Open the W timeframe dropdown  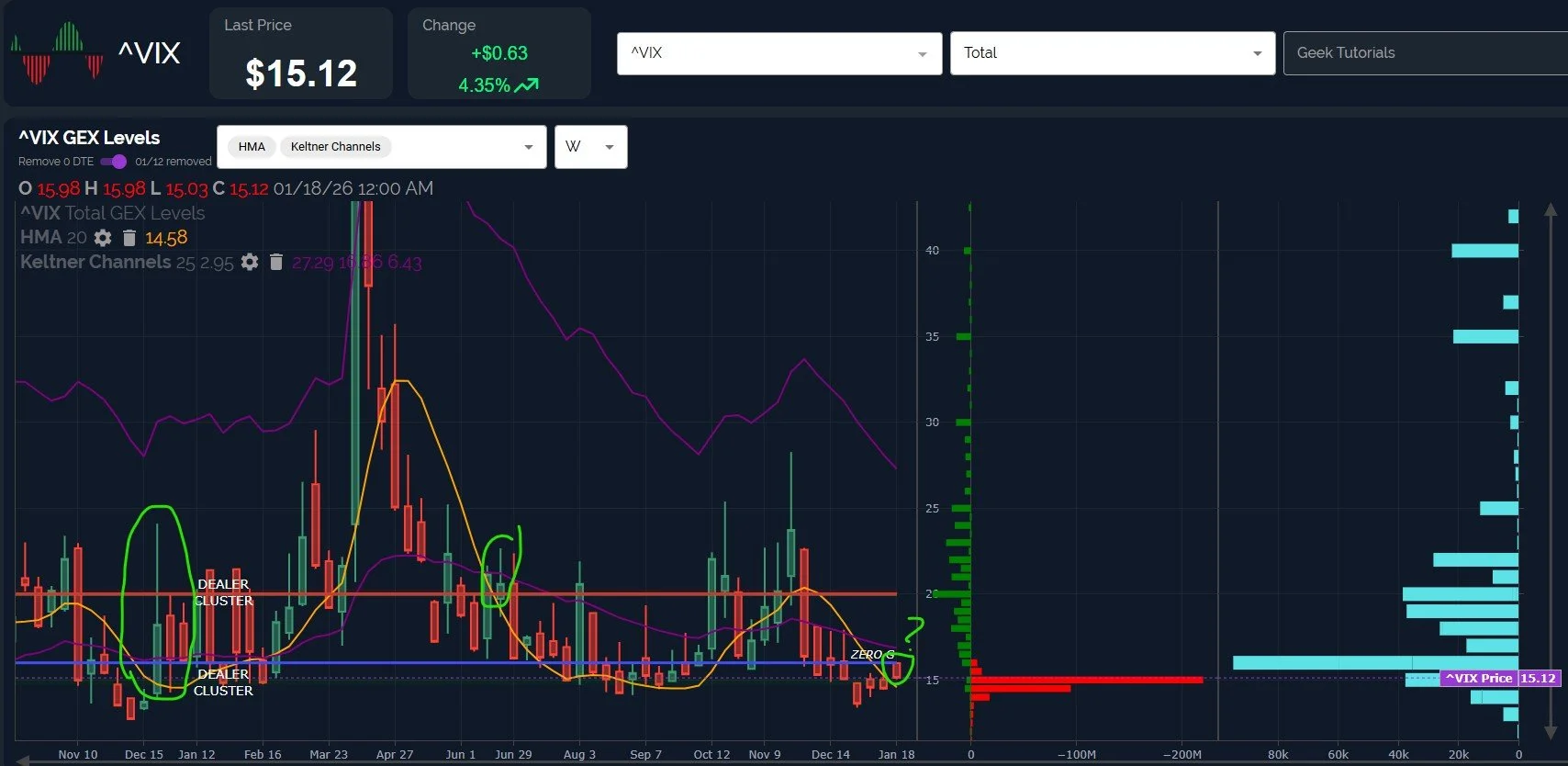point(590,147)
